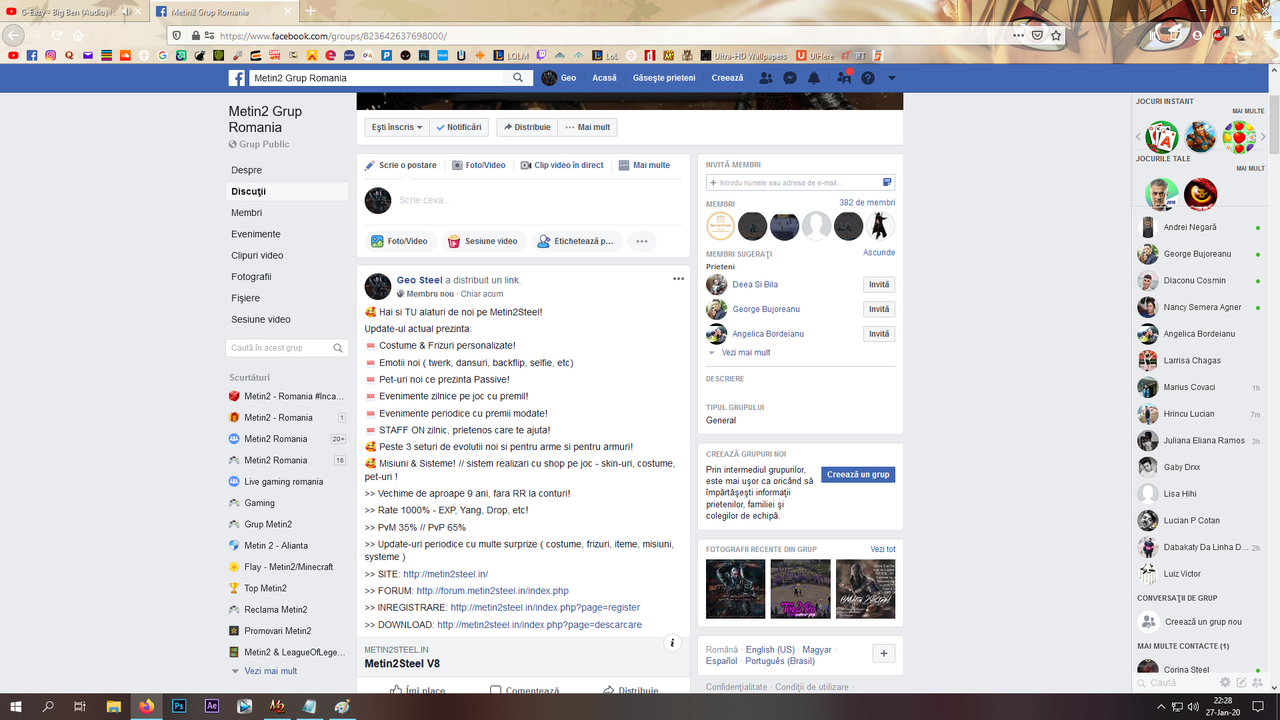Click Geo Steel author name link
Viewport: 1280px width, 720px height.
[x=419, y=280]
